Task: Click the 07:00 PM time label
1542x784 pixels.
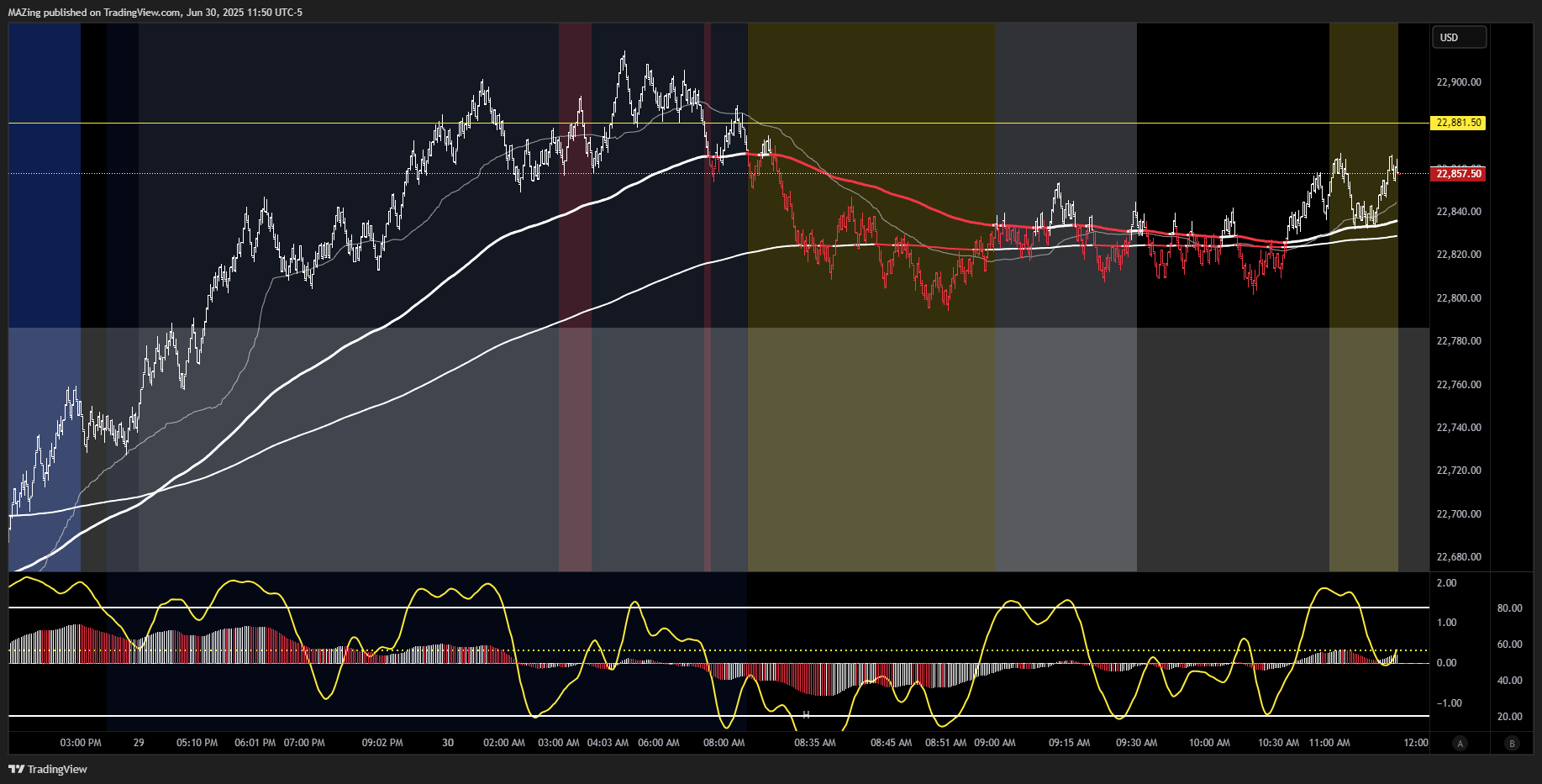Action: [x=304, y=743]
